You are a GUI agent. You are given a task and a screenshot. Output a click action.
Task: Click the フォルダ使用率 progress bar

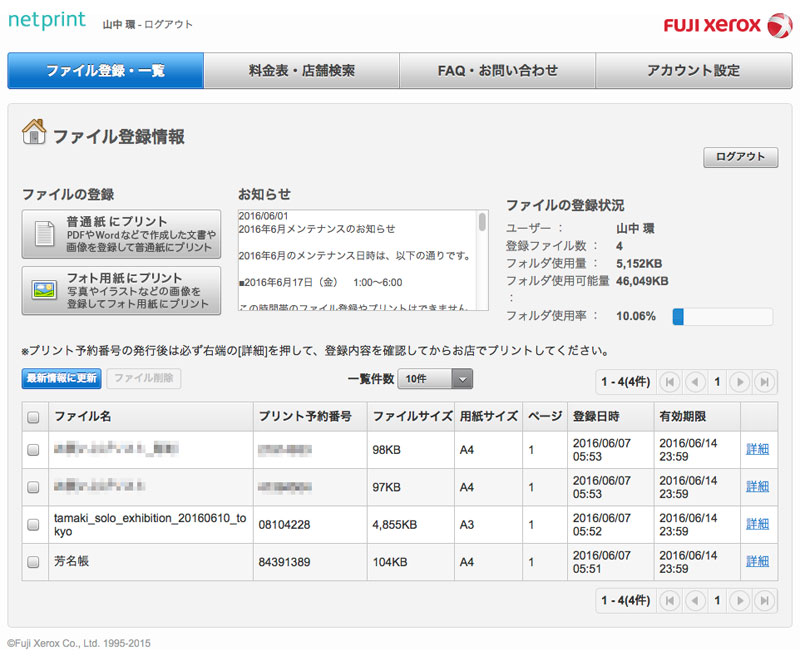pyautogui.click(x=722, y=317)
